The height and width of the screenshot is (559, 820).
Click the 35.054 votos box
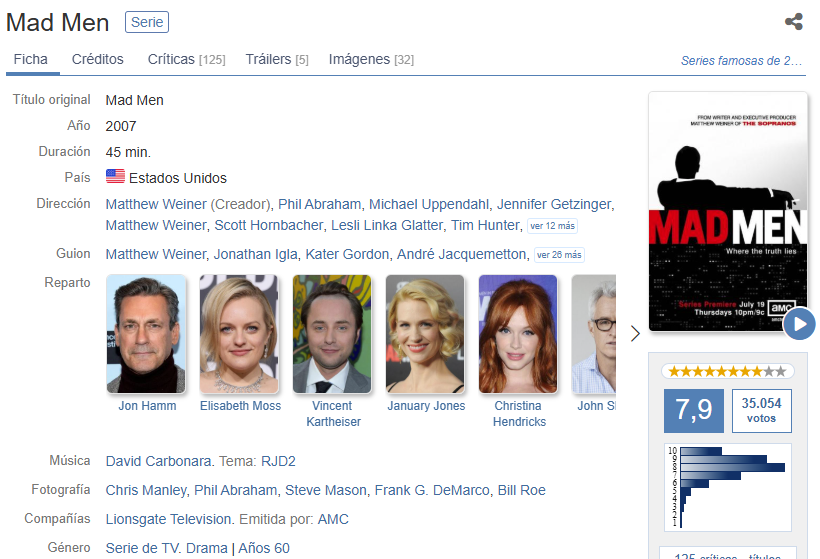point(761,410)
